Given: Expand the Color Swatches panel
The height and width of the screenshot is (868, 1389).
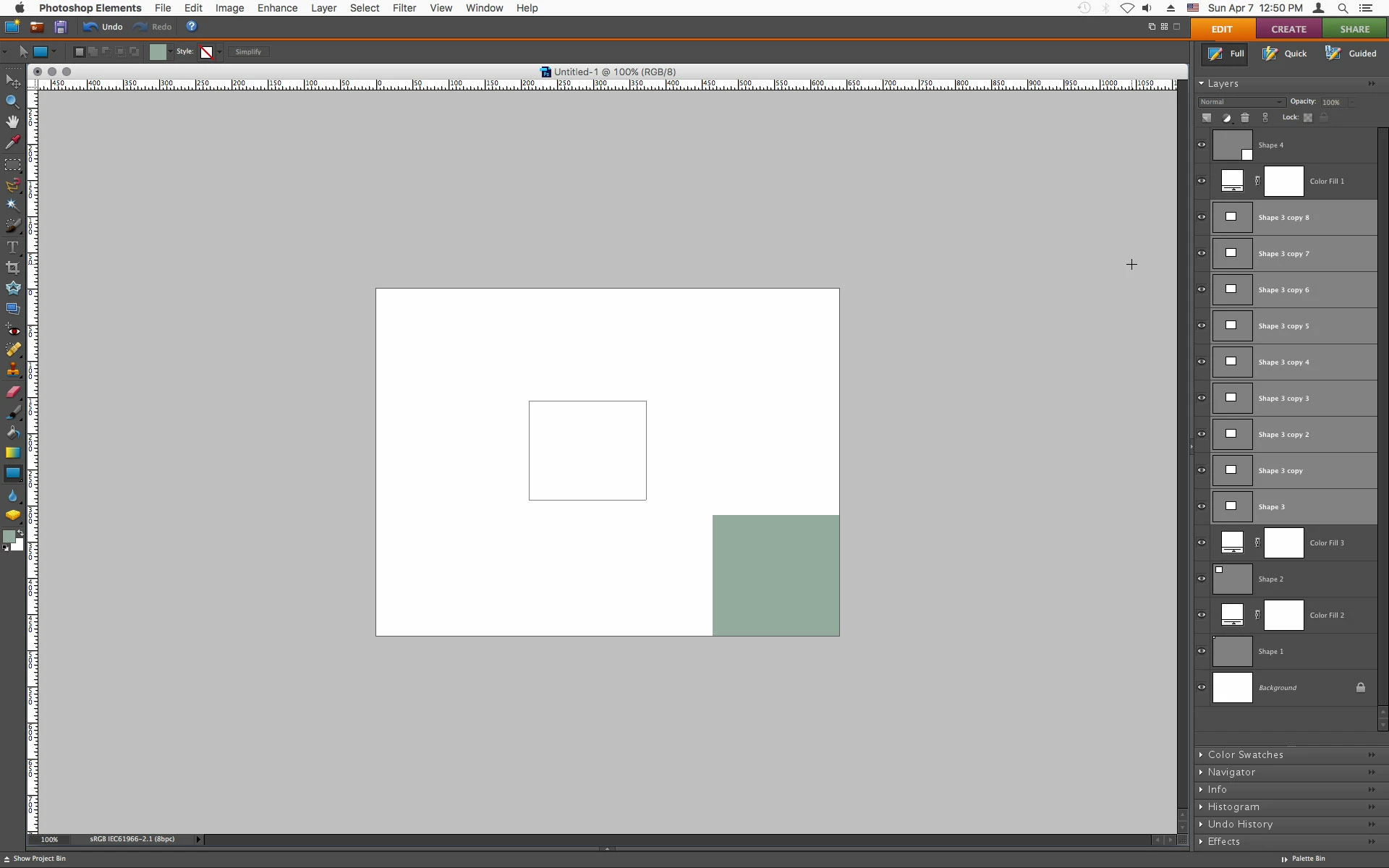Looking at the screenshot, I should coord(1245,754).
